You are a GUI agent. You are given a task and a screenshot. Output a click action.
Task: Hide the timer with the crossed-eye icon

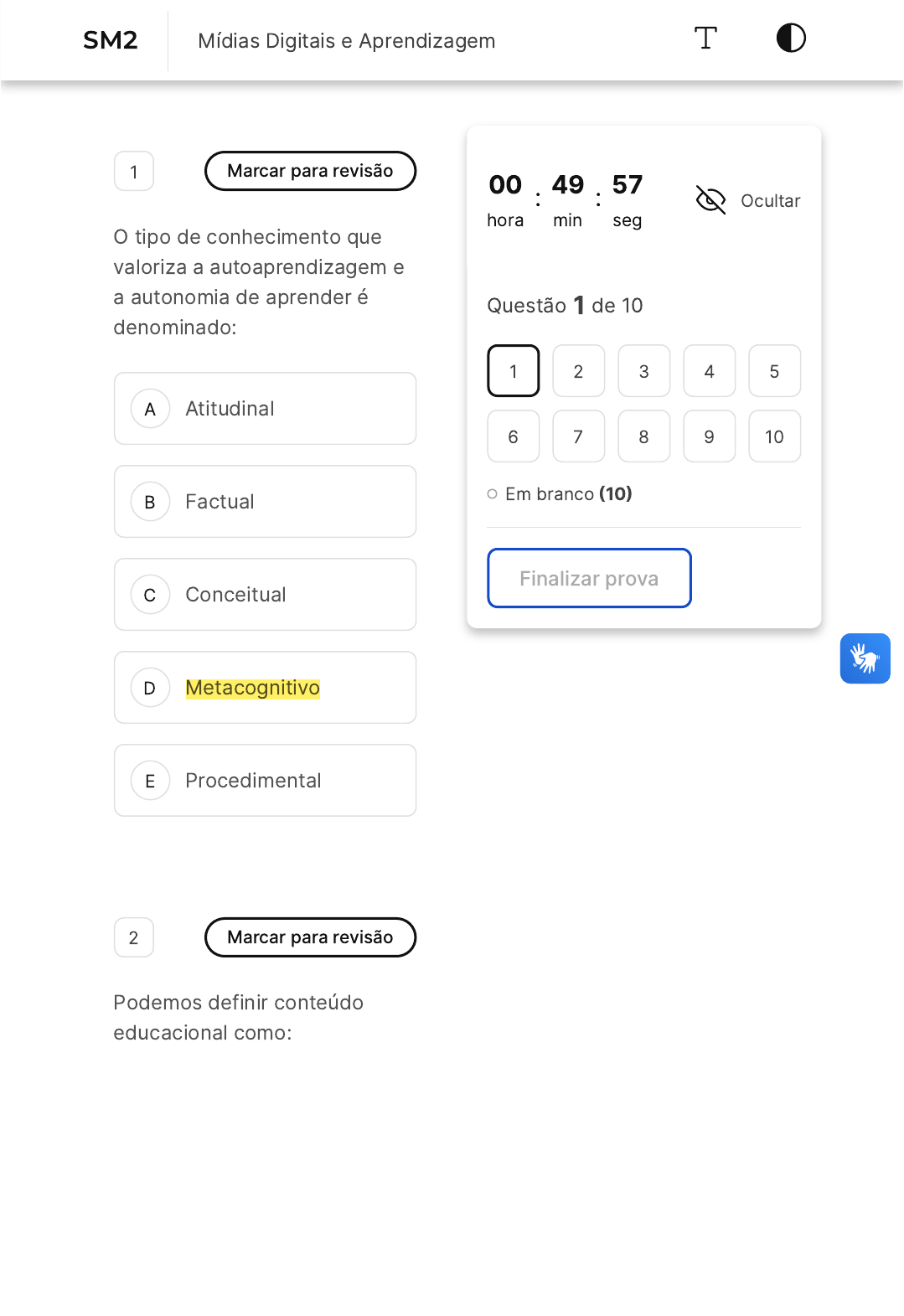(x=710, y=200)
